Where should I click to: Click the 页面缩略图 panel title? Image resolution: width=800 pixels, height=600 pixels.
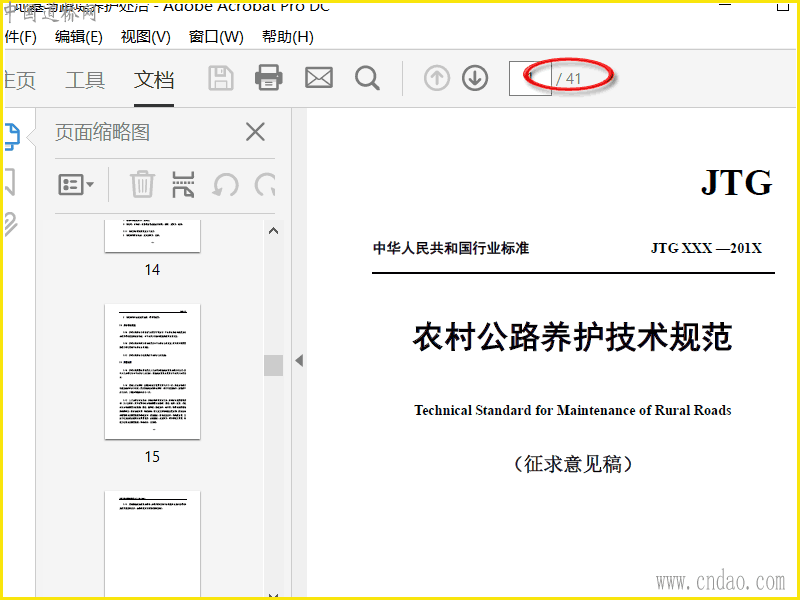point(103,132)
